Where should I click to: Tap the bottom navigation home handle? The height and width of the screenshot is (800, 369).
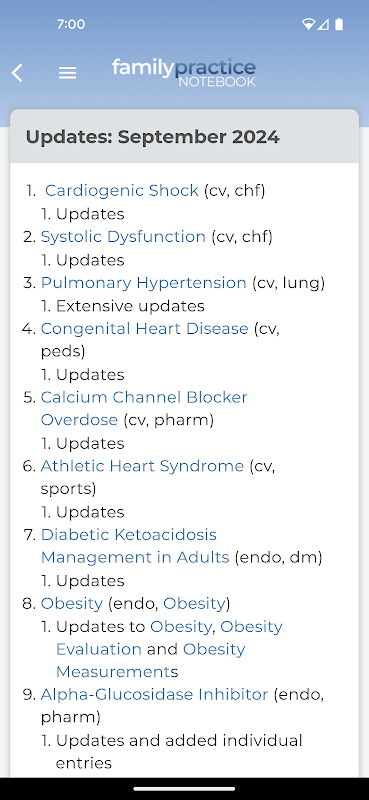184,789
